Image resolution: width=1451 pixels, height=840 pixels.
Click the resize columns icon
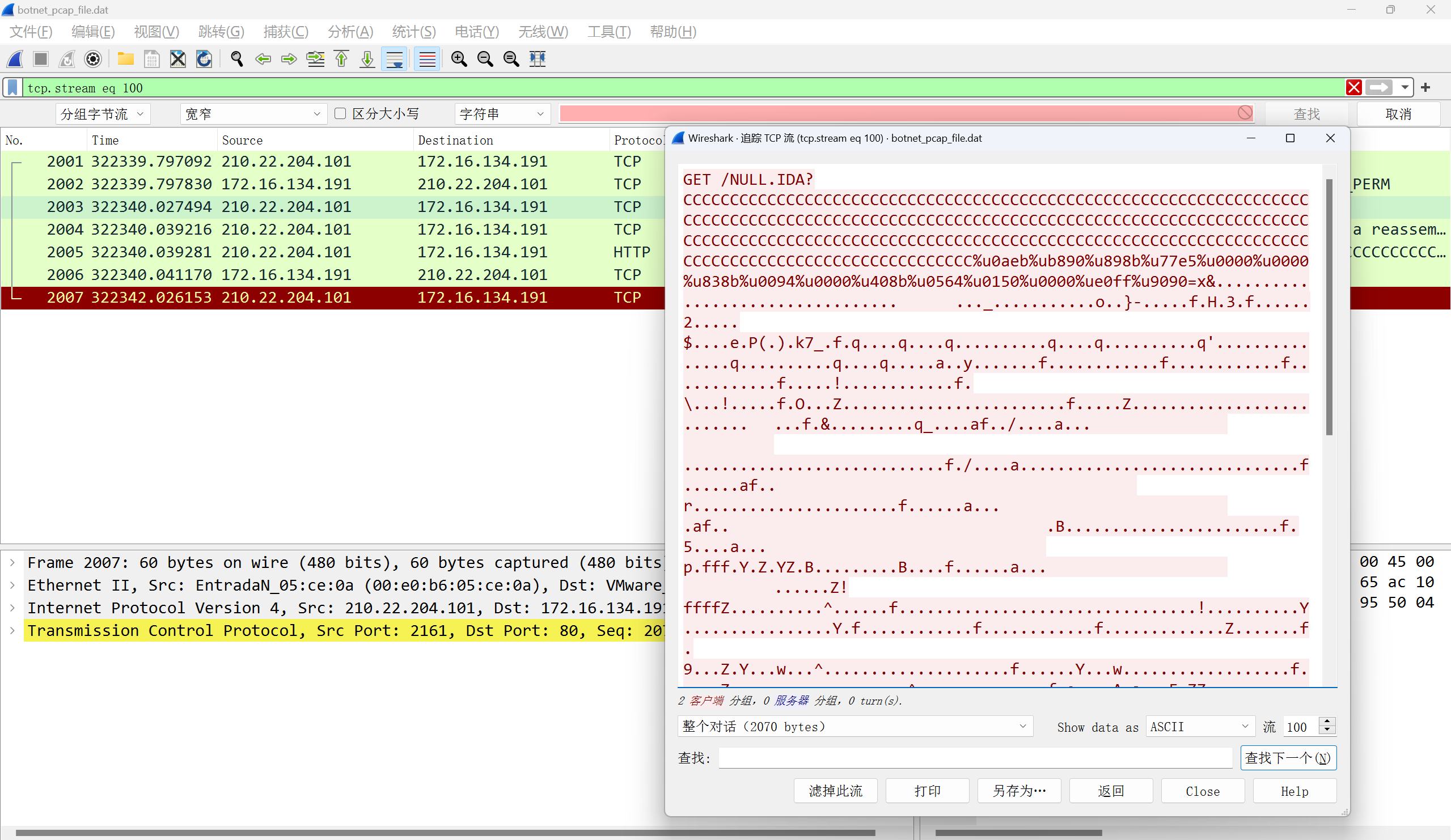click(538, 59)
